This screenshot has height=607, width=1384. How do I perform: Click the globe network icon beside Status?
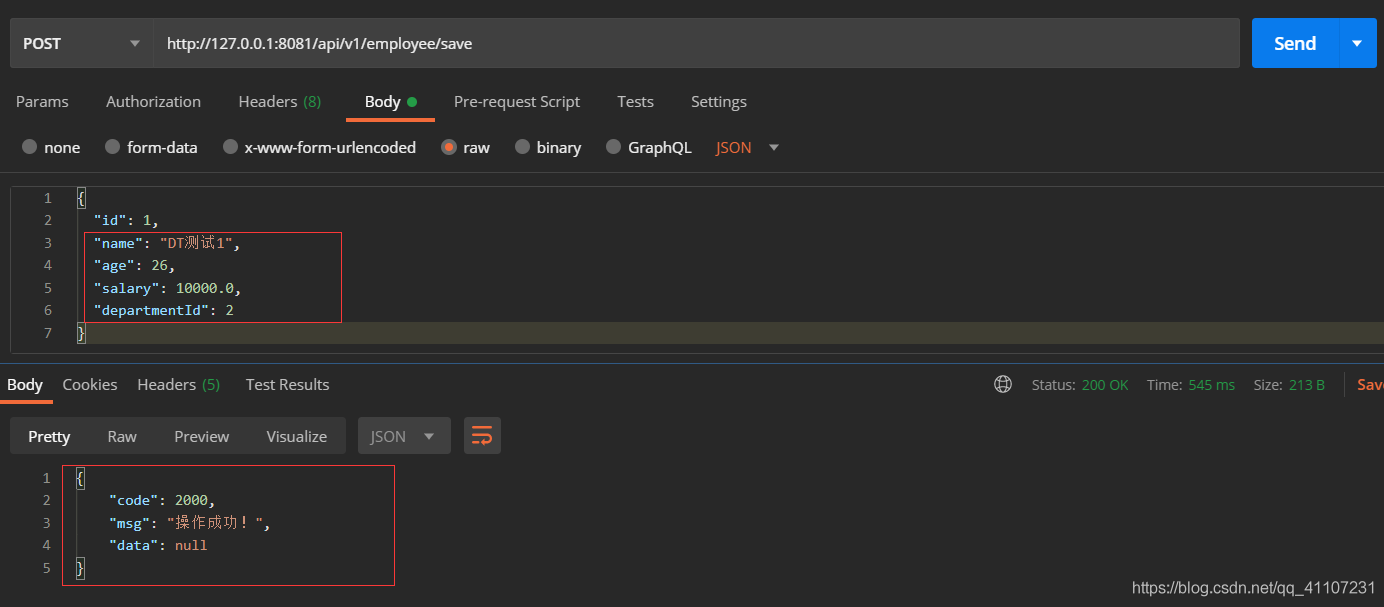[1003, 385]
